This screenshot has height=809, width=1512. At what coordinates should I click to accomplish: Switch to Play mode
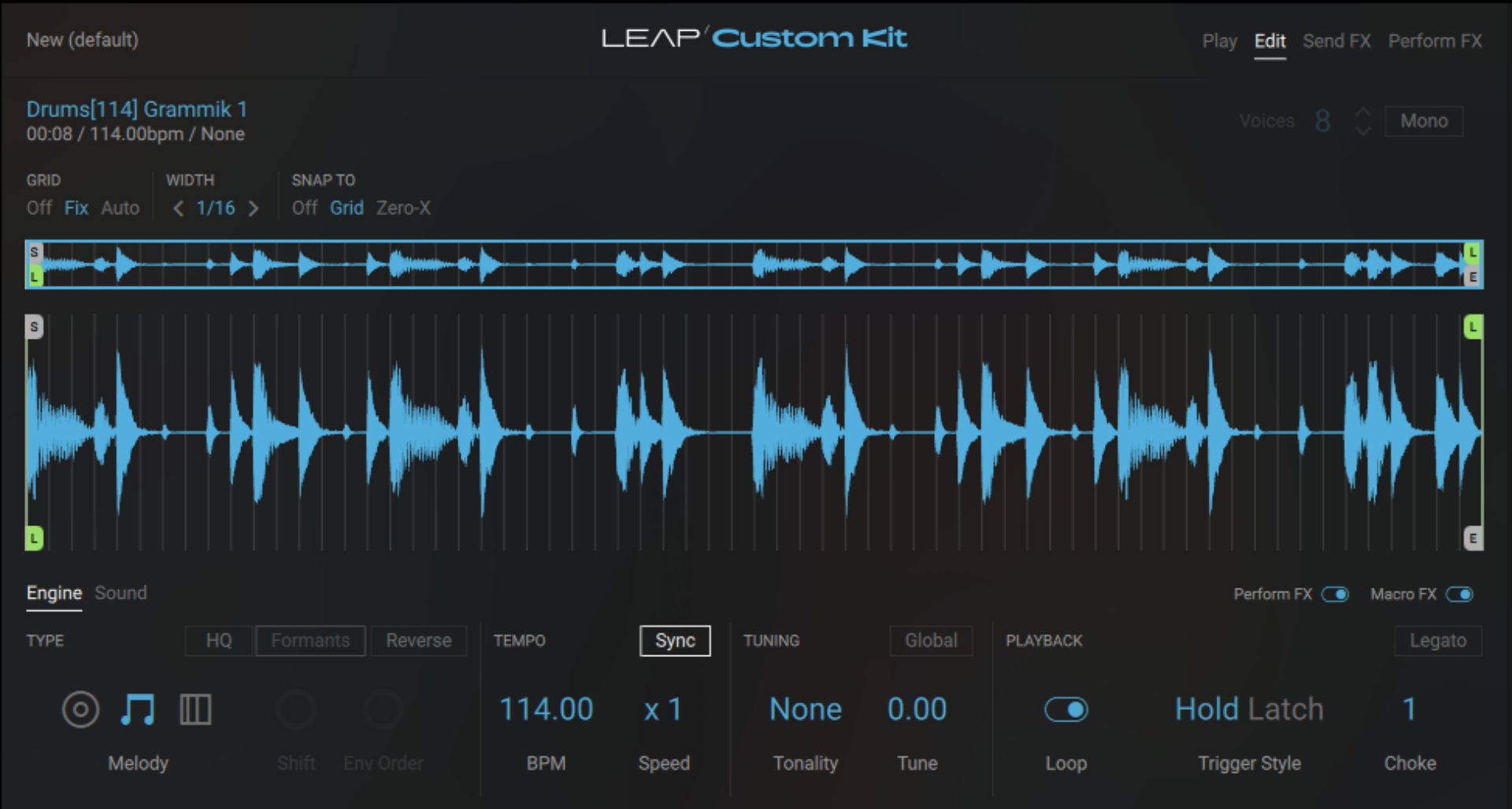[x=1219, y=41]
